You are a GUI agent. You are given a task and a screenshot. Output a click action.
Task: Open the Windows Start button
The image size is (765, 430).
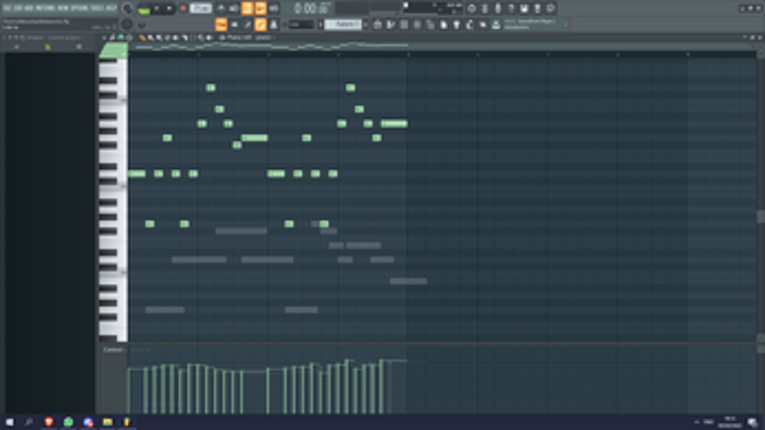point(9,422)
